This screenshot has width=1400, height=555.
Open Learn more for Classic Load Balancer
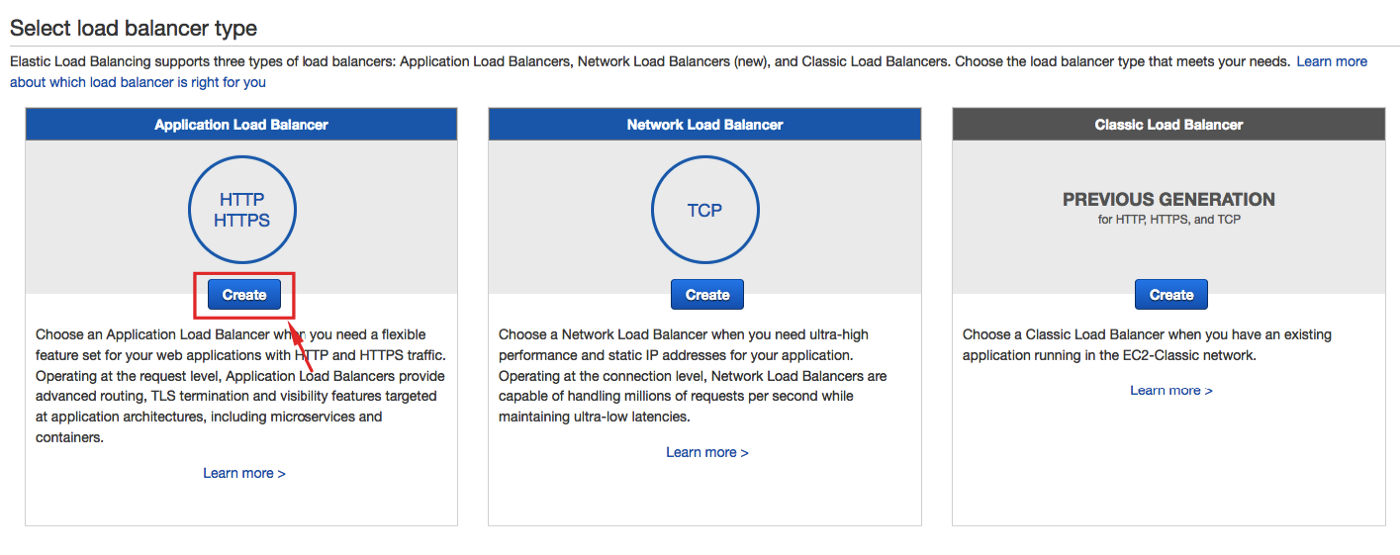[1170, 390]
